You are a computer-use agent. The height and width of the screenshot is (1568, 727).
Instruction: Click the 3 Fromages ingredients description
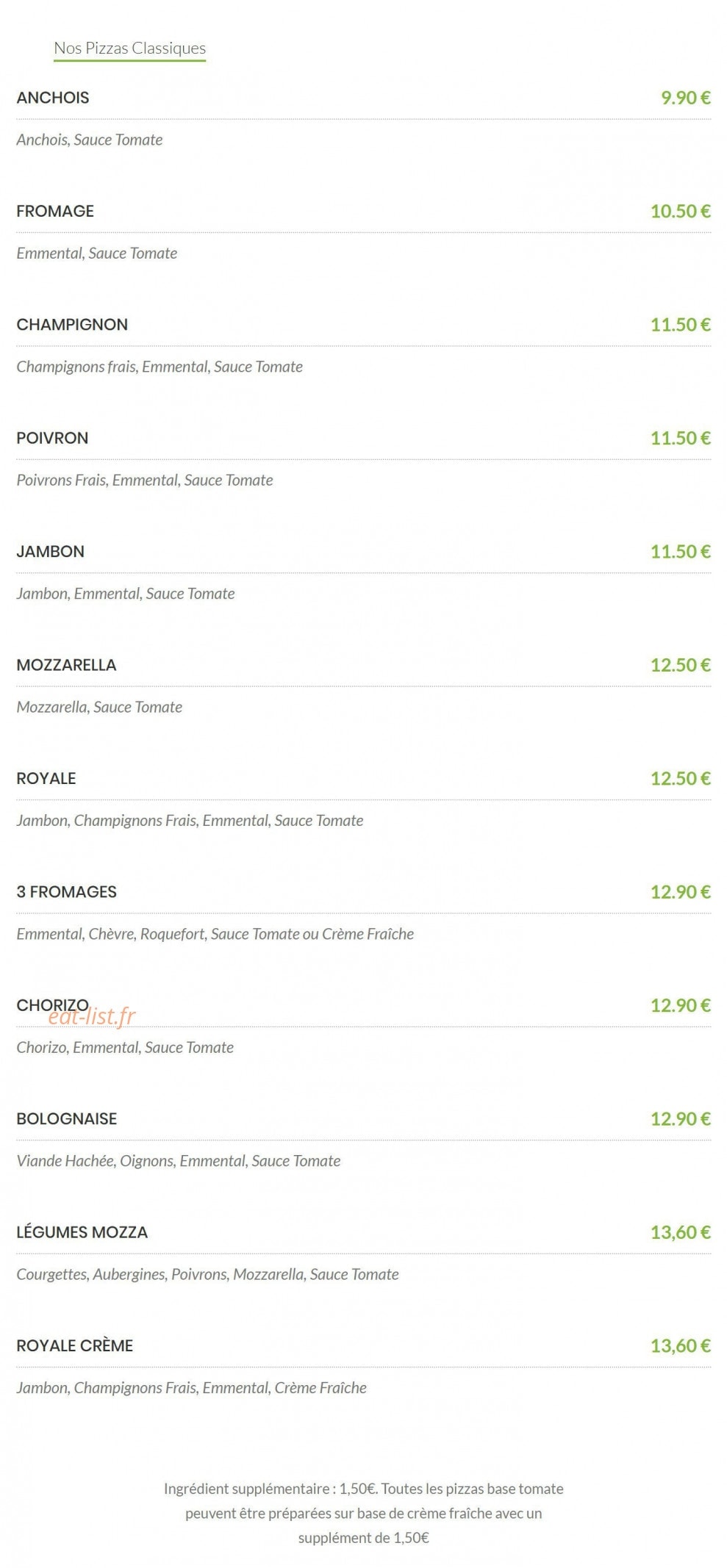coord(215,935)
